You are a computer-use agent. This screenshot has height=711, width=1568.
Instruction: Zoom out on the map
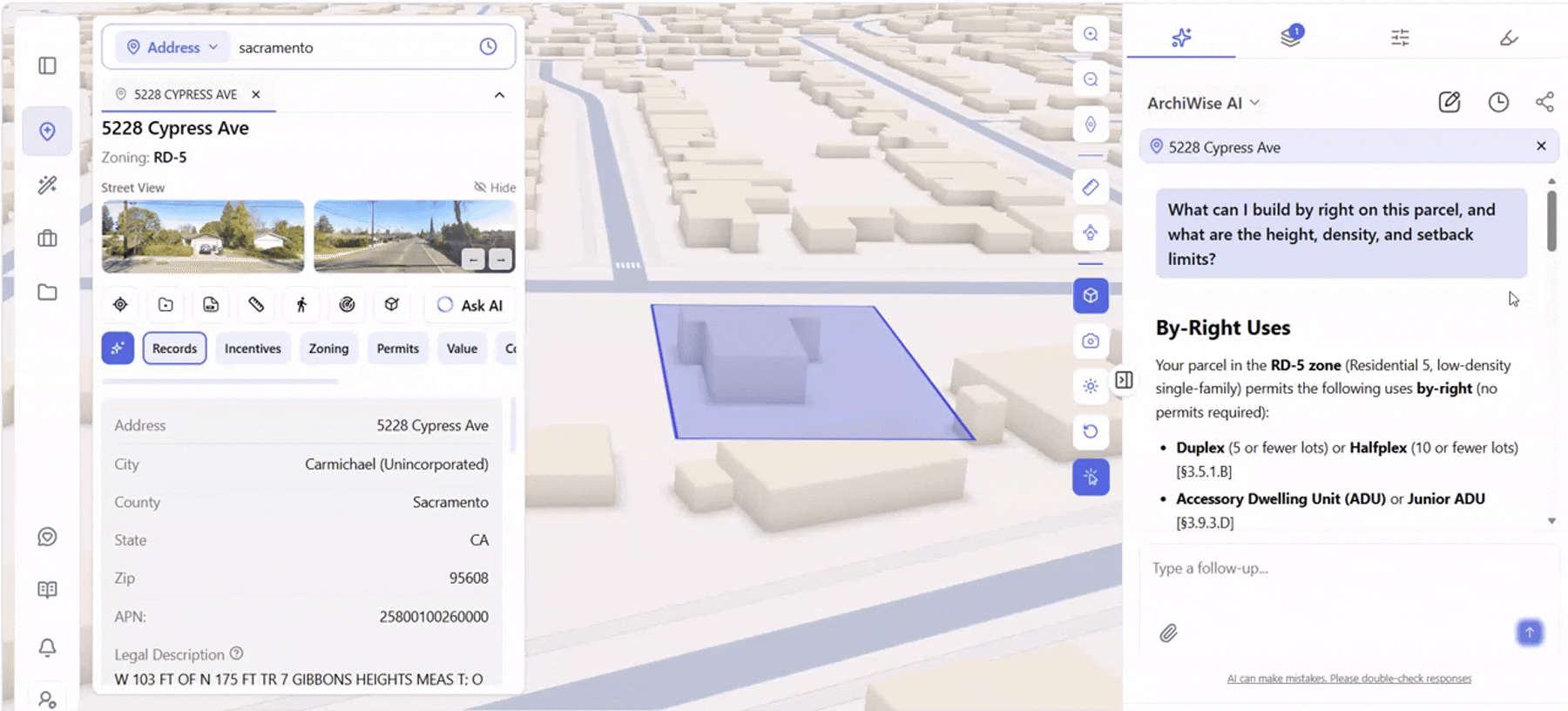(x=1091, y=79)
